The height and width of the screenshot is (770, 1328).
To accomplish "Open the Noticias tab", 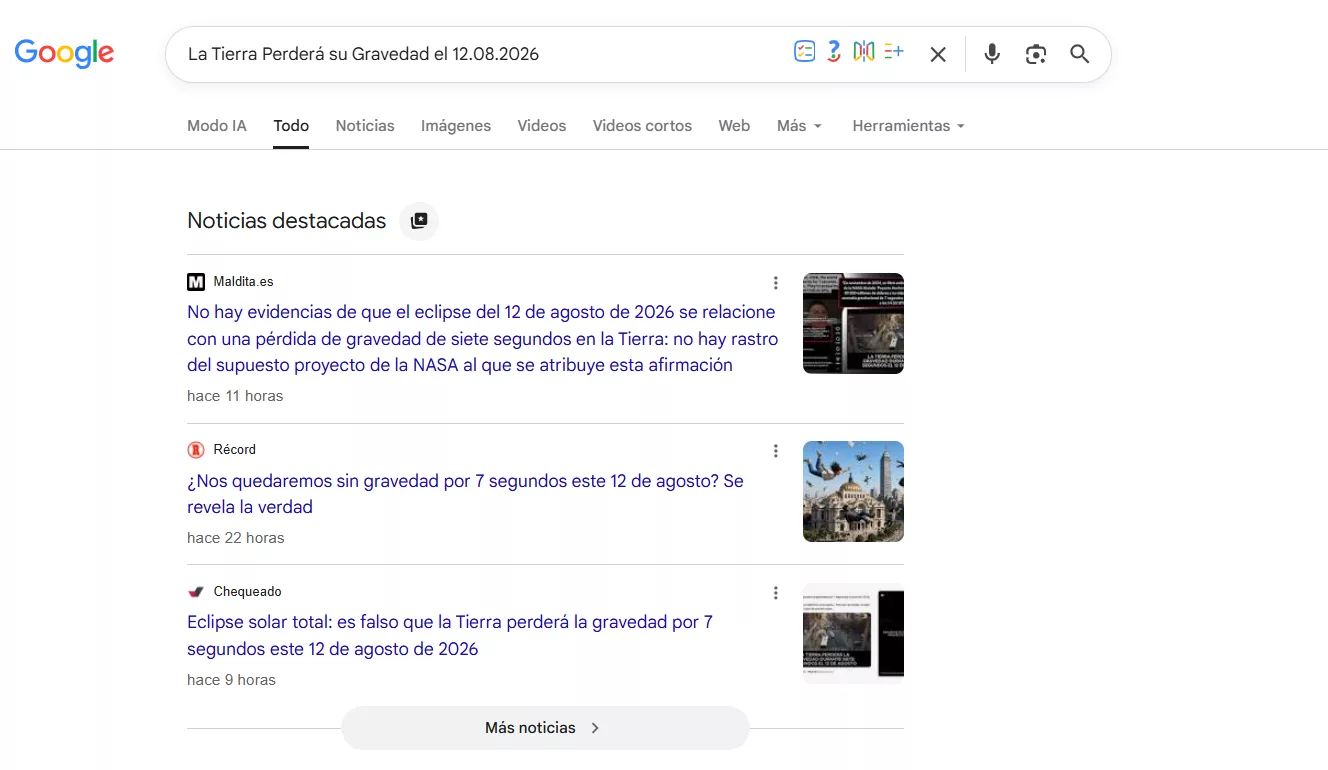I will (x=365, y=126).
